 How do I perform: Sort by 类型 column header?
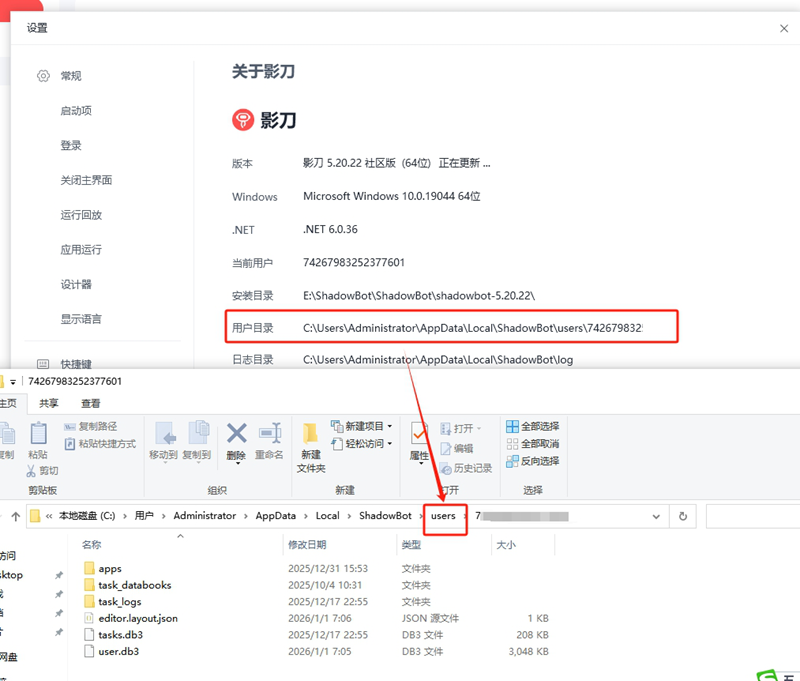[x=411, y=545]
